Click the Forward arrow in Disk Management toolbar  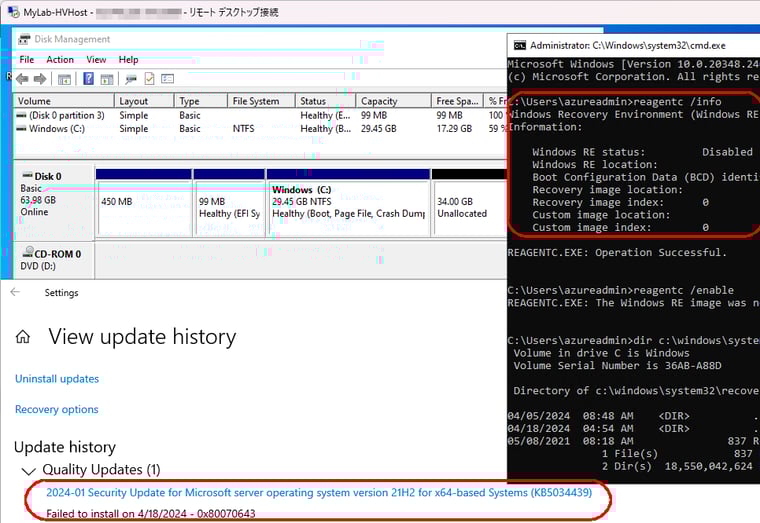[40, 79]
